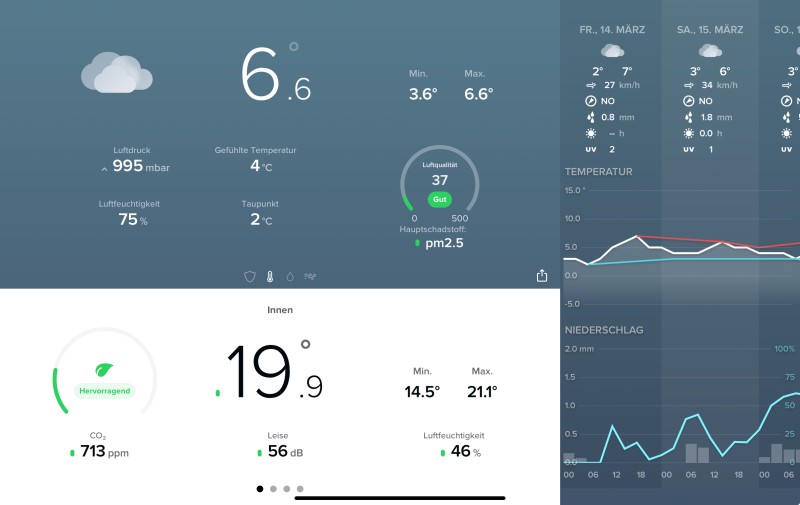The image size is (800, 505).
Task: Tap the Hervorragend air quality badge
Action: coord(105,391)
